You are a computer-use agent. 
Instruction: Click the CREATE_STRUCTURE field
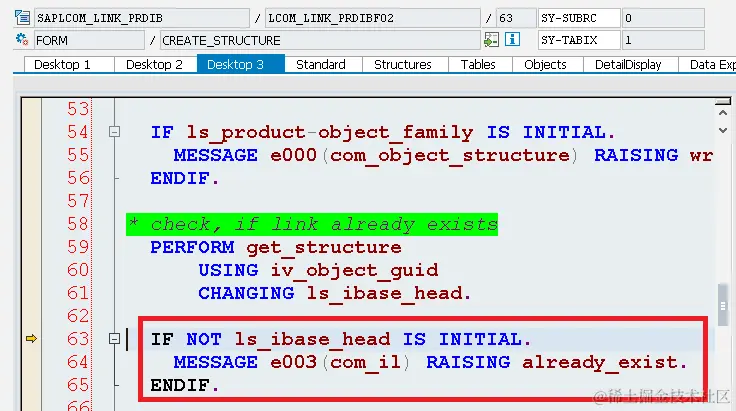320,40
